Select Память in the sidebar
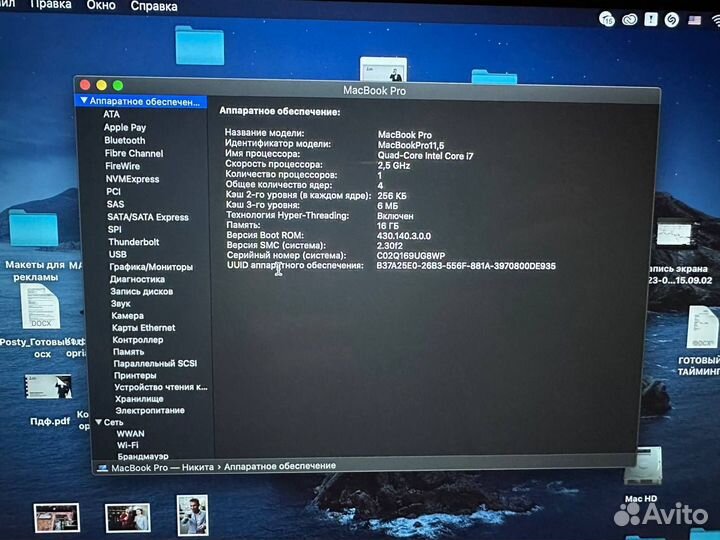The image size is (720, 540). tap(129, 351)
